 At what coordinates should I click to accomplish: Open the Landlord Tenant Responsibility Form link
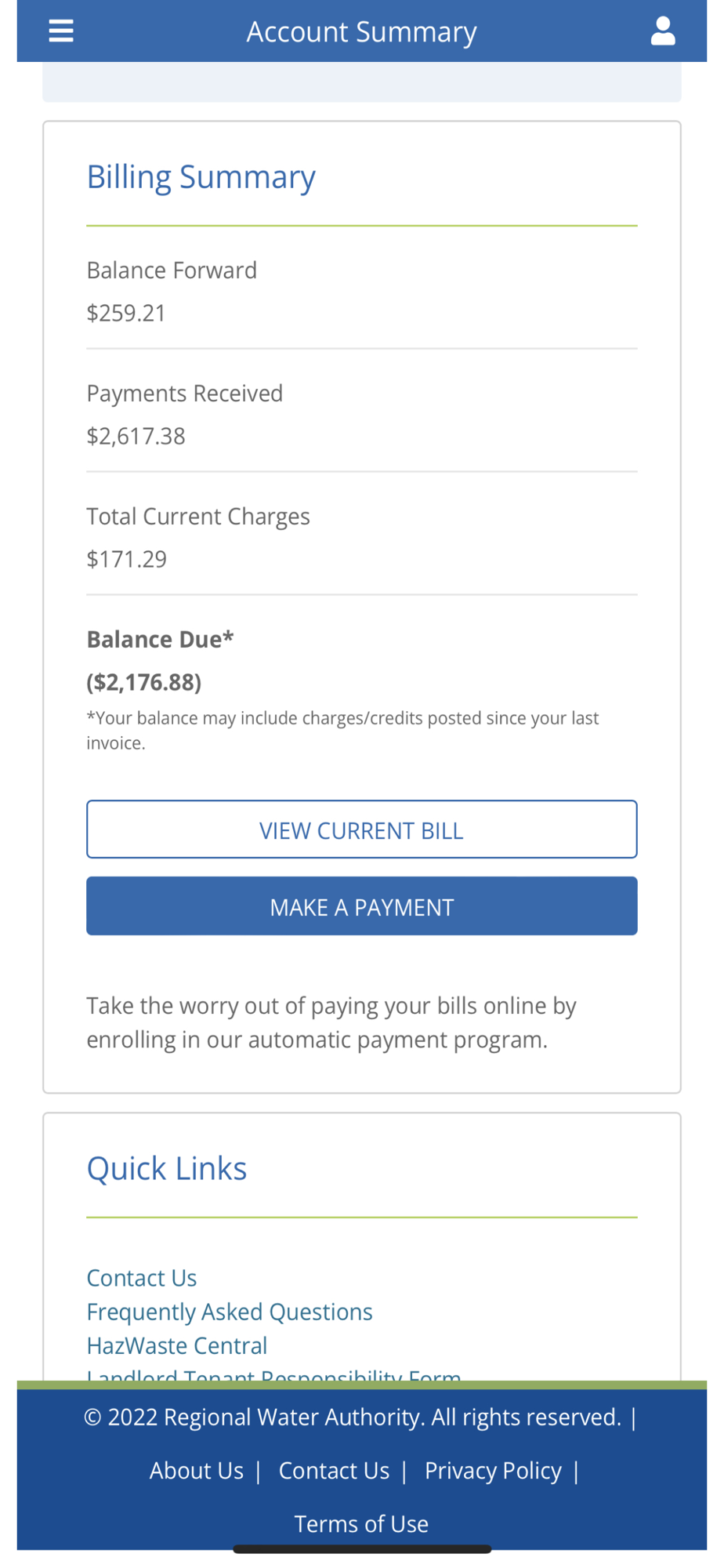(273, 1374)
